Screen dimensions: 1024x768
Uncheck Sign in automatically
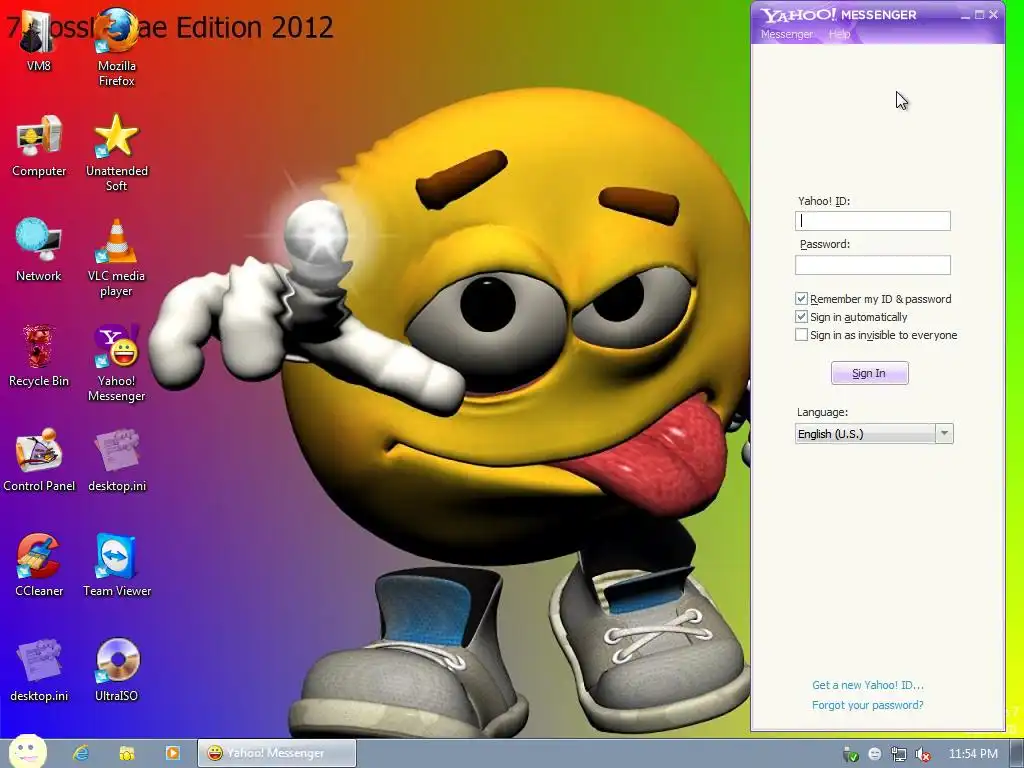click(x=801, y=317)
